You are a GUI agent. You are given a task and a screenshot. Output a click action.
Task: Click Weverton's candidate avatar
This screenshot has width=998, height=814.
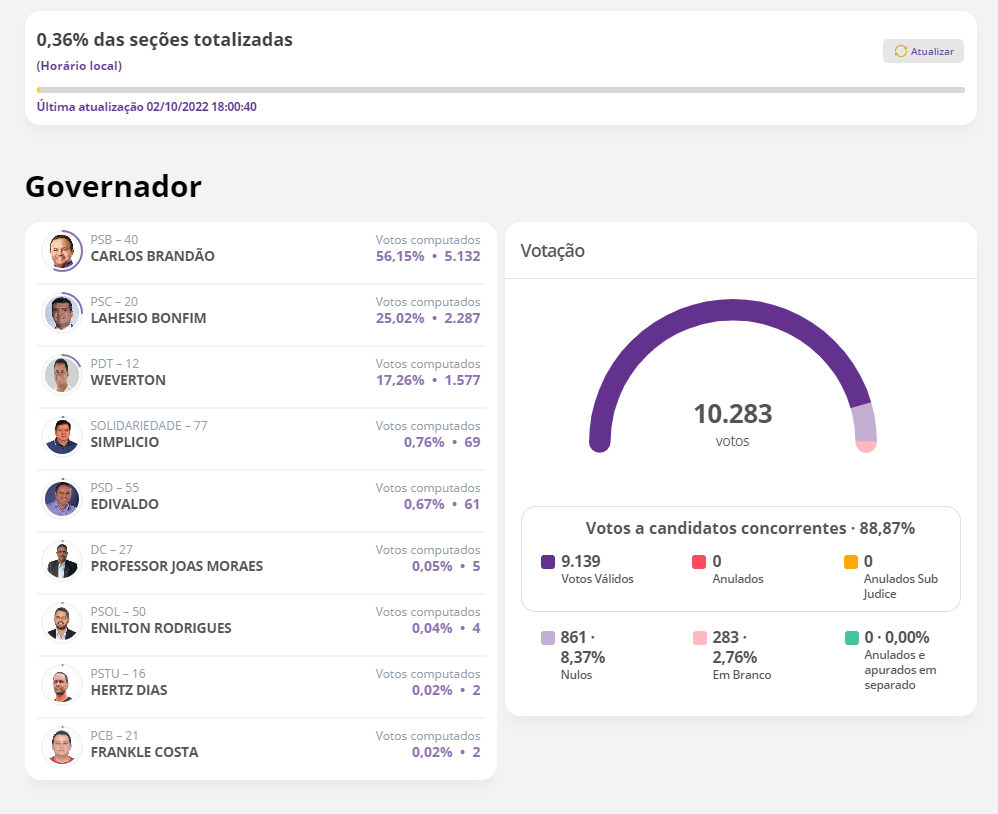click(x=62, y=375)
